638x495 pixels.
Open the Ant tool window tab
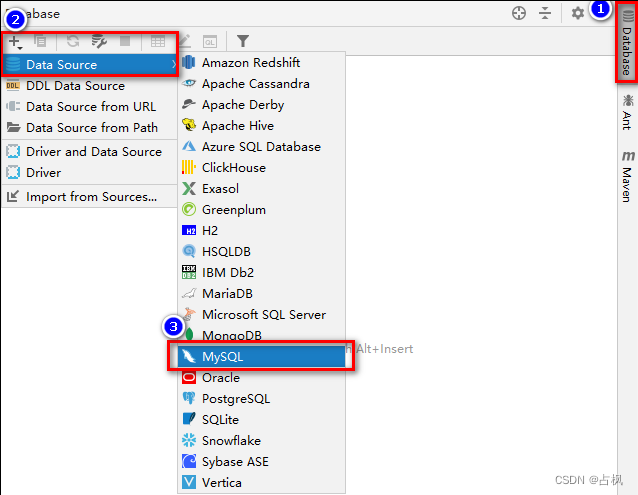point(627,112)
